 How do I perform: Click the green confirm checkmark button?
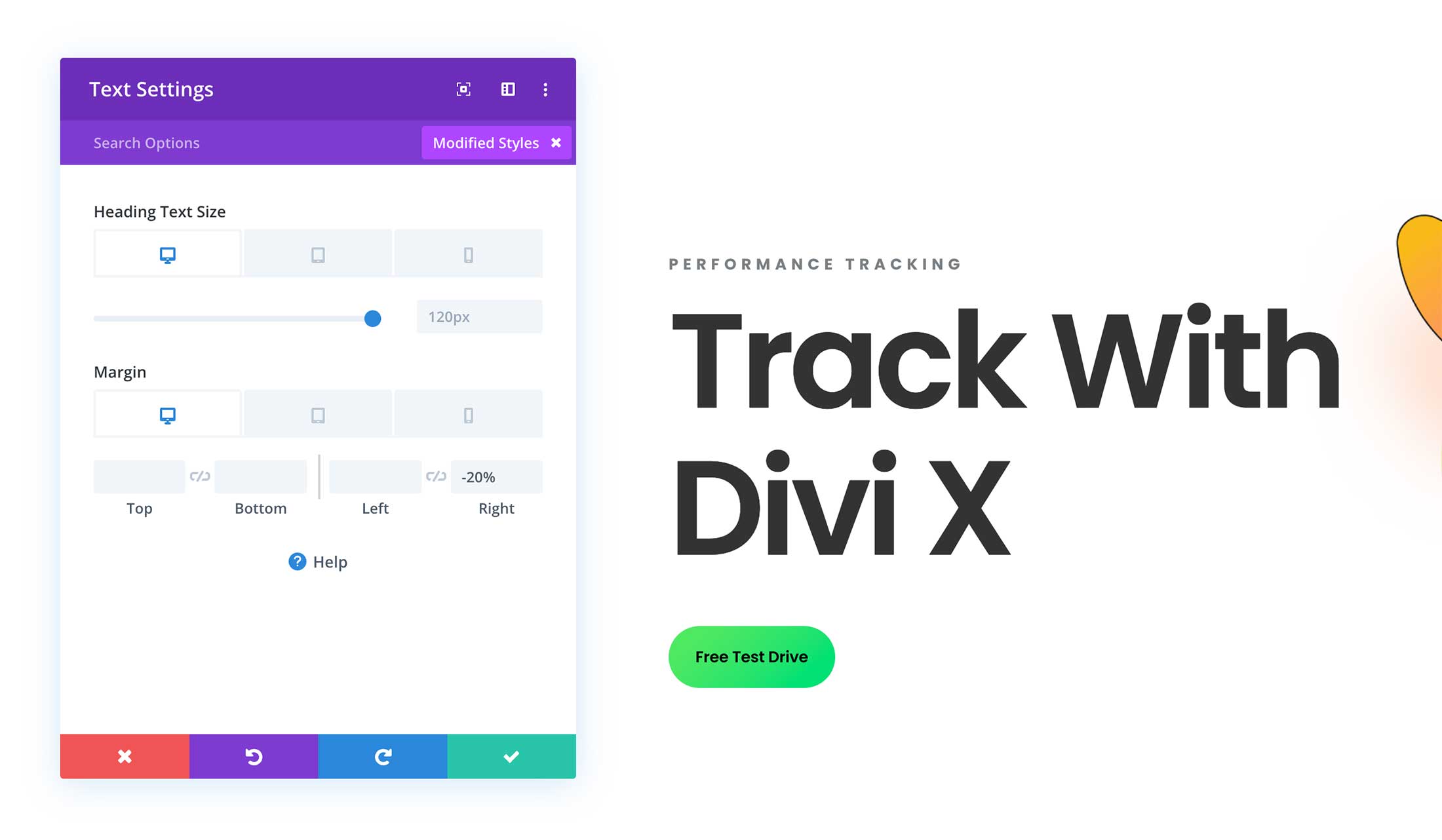(x=510, y=755)
